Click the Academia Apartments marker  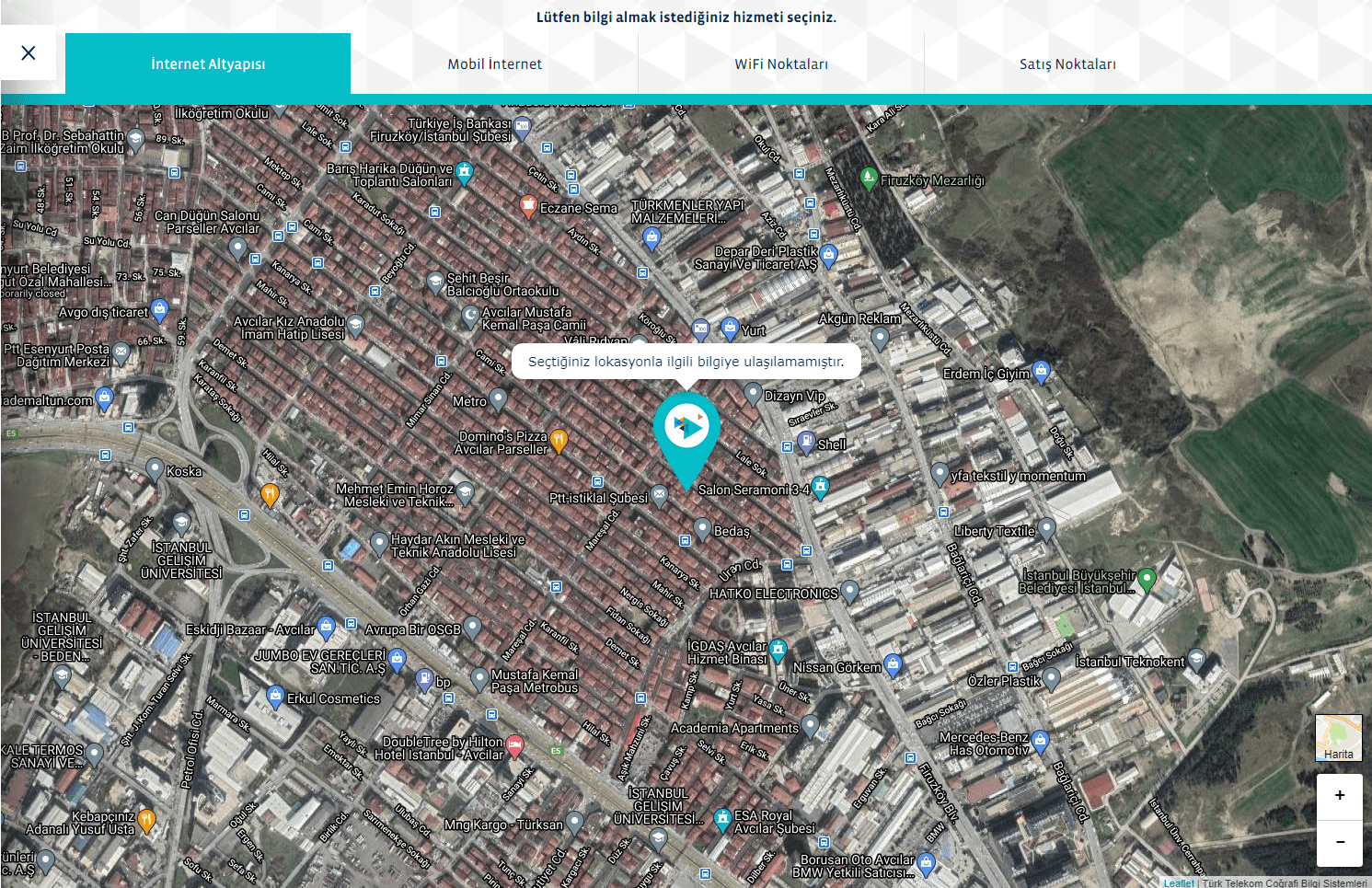coord(810,725)
